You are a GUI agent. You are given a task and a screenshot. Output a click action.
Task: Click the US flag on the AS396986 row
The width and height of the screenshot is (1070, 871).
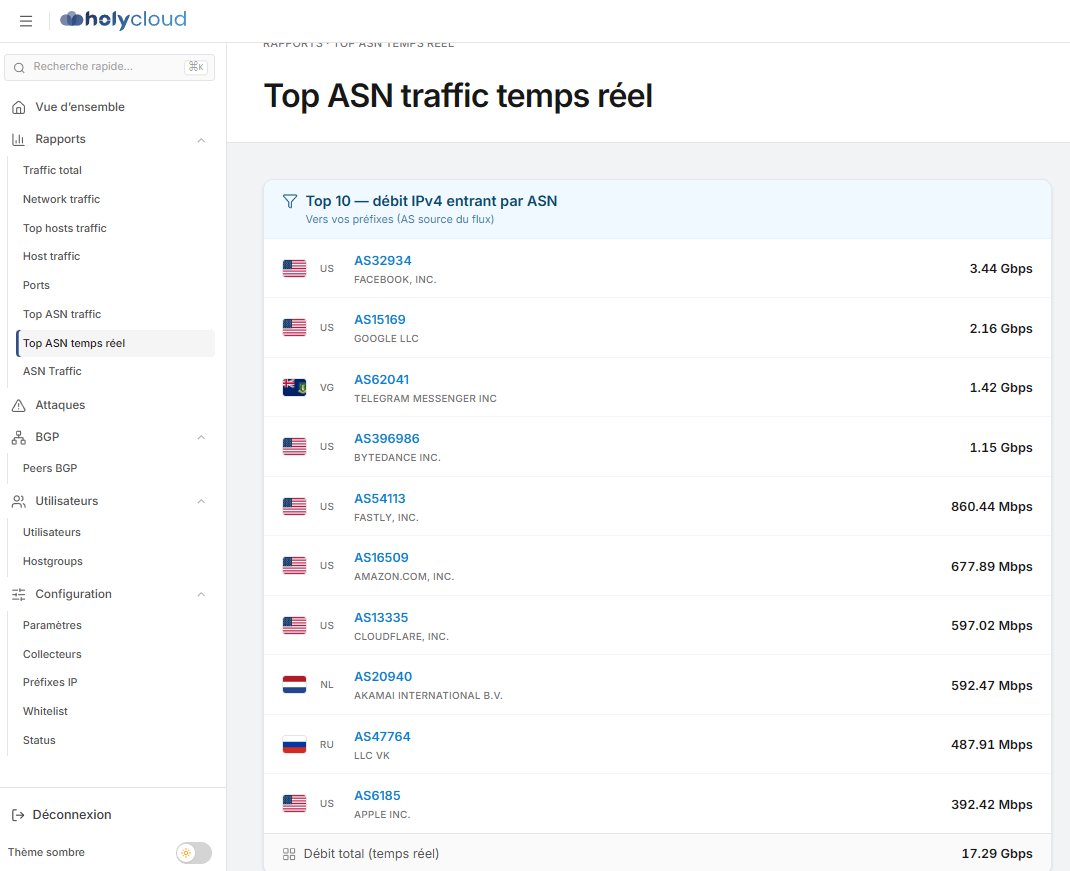(295, 446)
